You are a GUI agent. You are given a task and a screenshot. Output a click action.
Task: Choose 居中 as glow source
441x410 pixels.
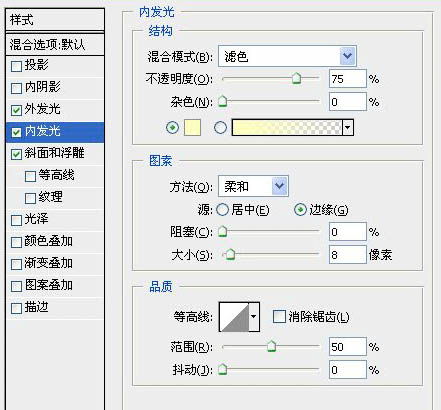[x=223, y=210]
